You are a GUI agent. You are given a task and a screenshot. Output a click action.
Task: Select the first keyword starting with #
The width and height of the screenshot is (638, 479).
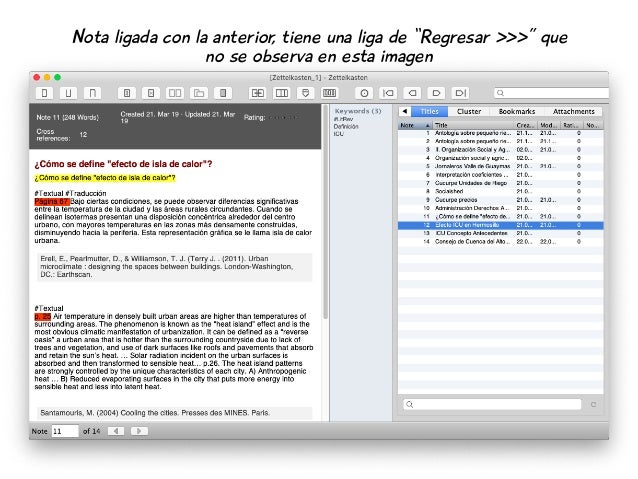pyautogui.click(x=343, y=119)
